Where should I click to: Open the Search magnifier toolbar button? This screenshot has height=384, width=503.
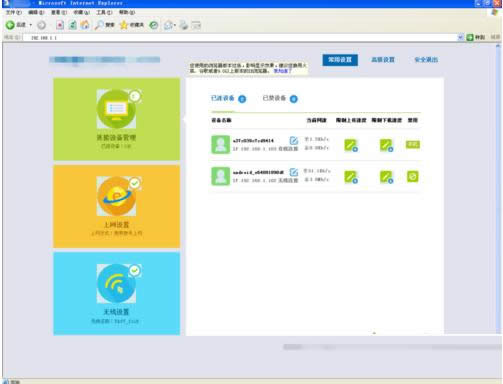pos(104,25)
